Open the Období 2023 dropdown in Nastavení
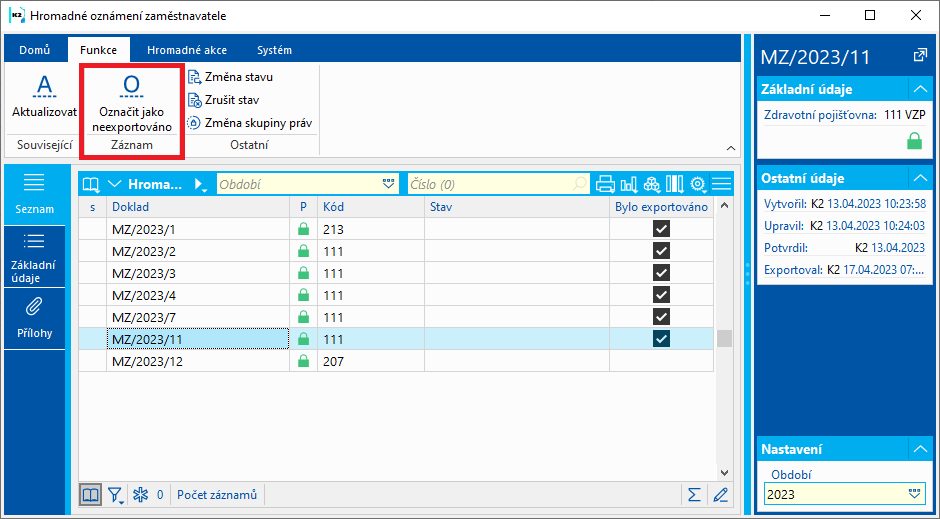940x519 pixels. coord(914,494)
